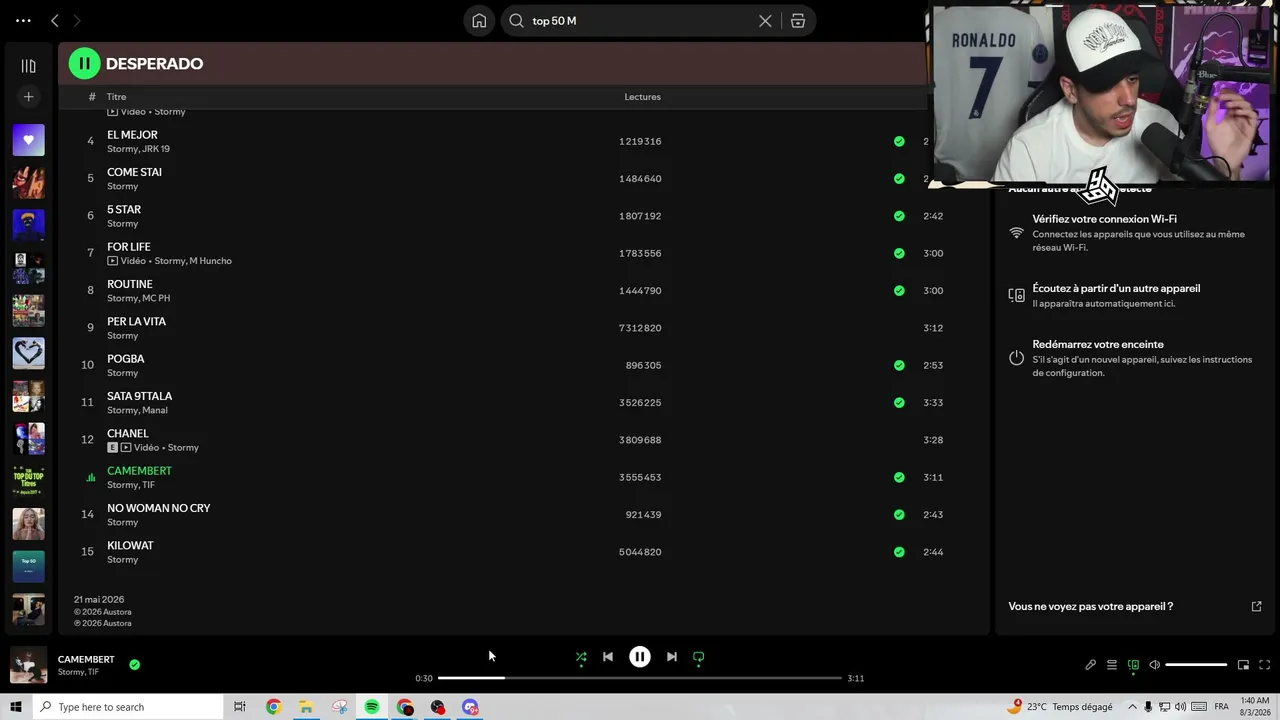Clear the search field text
The image size is (1280, 720).
pos(765,21)
